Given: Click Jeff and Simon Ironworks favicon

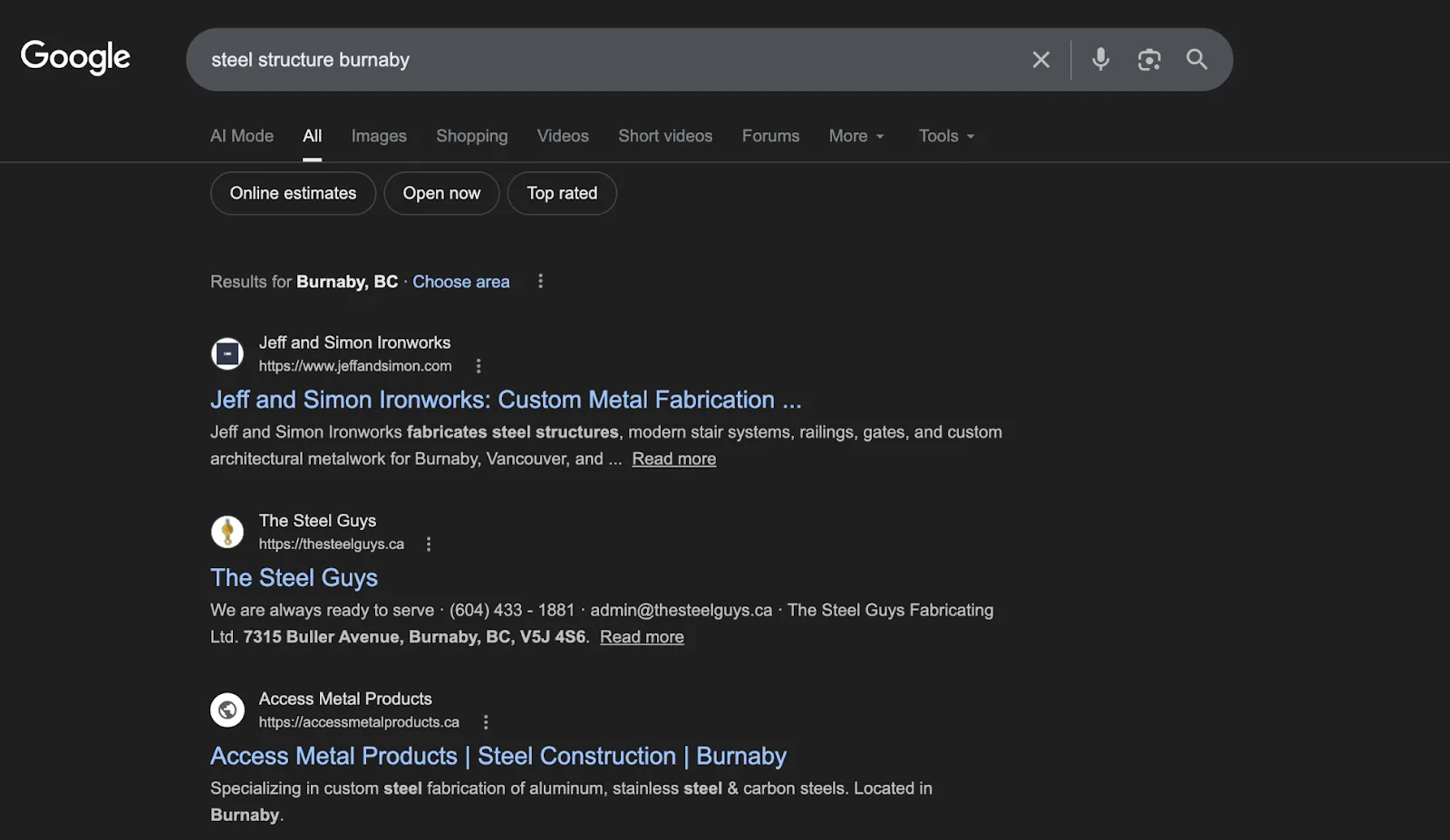Looking at the screenshot, I should point(227,353).
